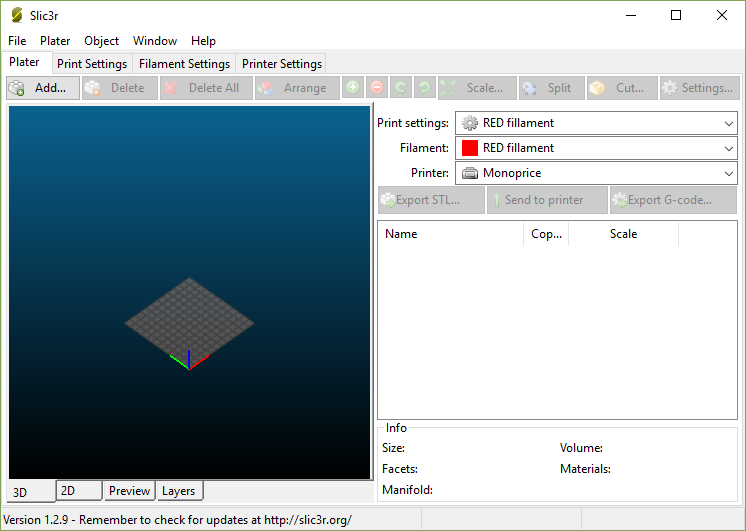Click the red minus fewer copies icon
Image resolution: width=746 pixels, height=531 pixels.
point(376,88)
